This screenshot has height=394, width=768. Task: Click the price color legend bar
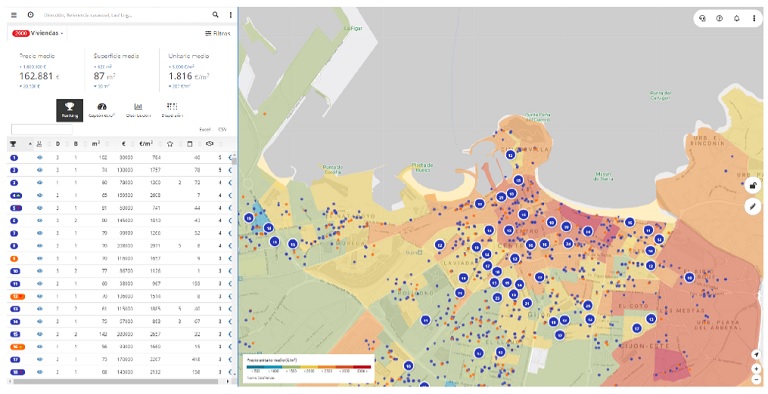pyautogui.click(x=309, y=367)
